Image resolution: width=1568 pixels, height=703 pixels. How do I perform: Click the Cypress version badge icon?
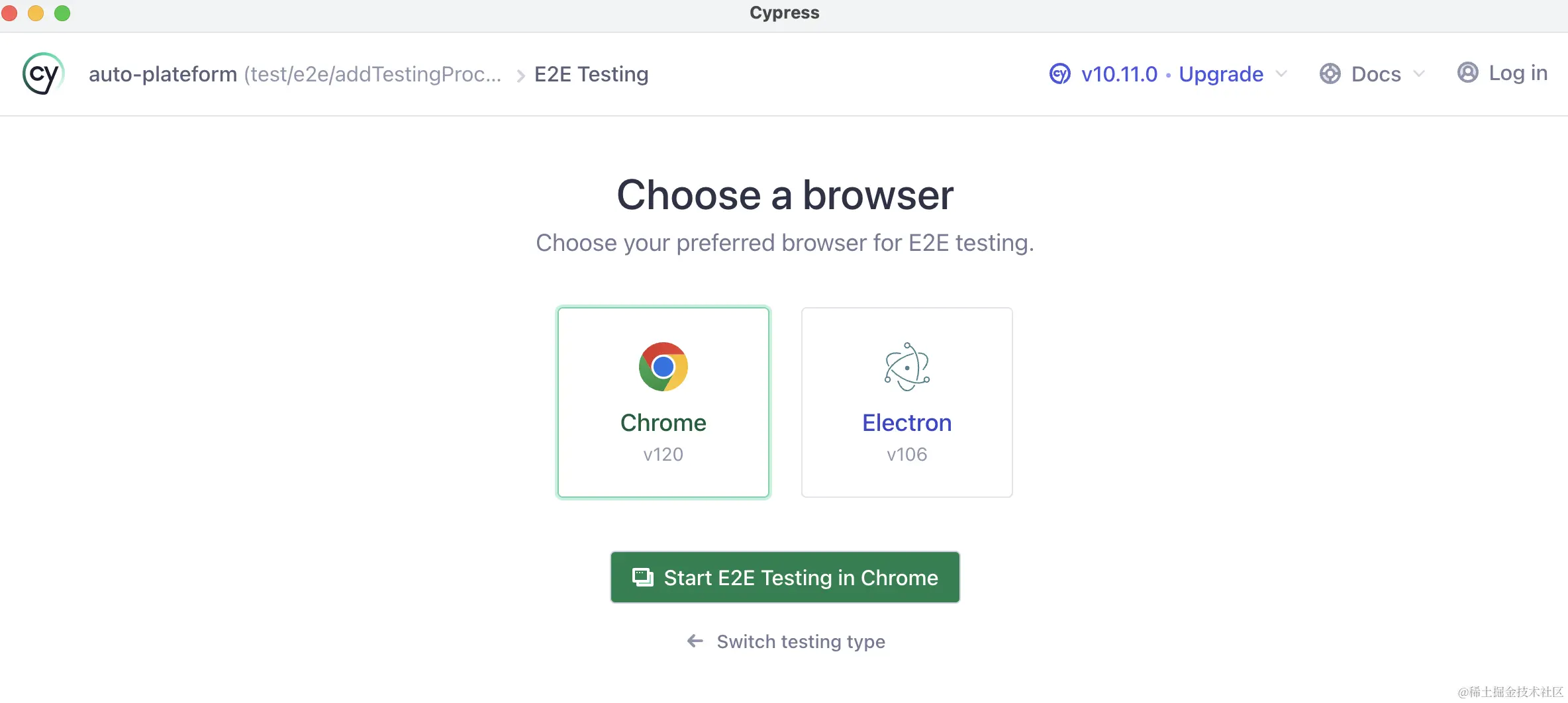pyautogui.click(x=1059, y=73)
